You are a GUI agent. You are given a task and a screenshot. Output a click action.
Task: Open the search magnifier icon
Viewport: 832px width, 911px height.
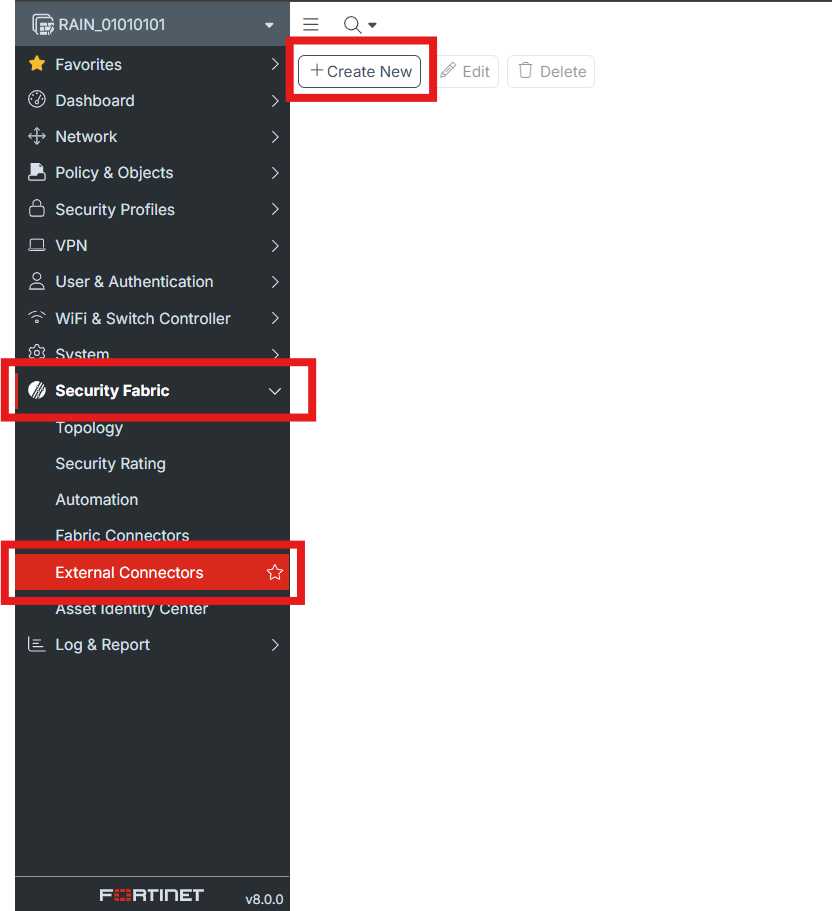[x=352, y=25]
